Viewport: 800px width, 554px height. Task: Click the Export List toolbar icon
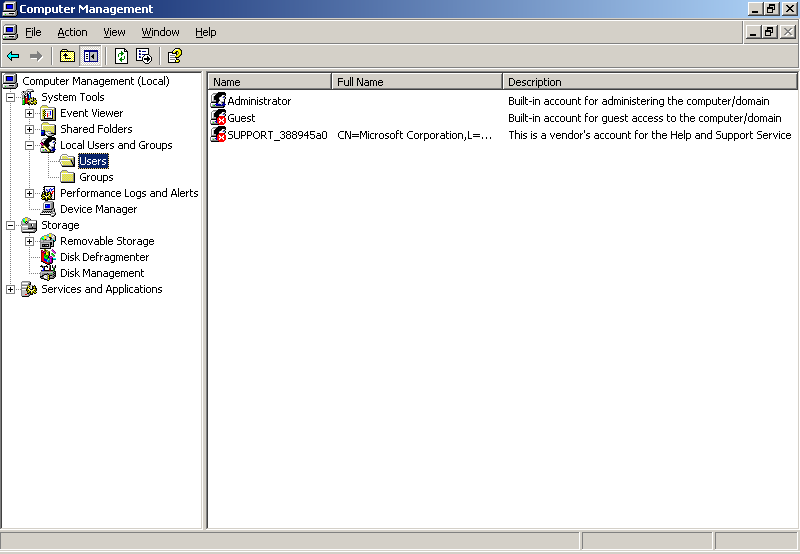pos(144,56)
